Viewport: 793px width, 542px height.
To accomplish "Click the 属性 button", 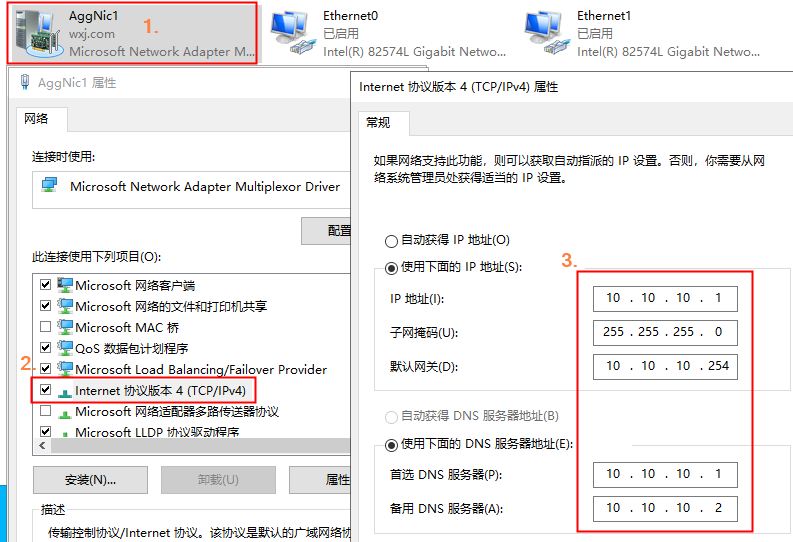I will (320, 480).
